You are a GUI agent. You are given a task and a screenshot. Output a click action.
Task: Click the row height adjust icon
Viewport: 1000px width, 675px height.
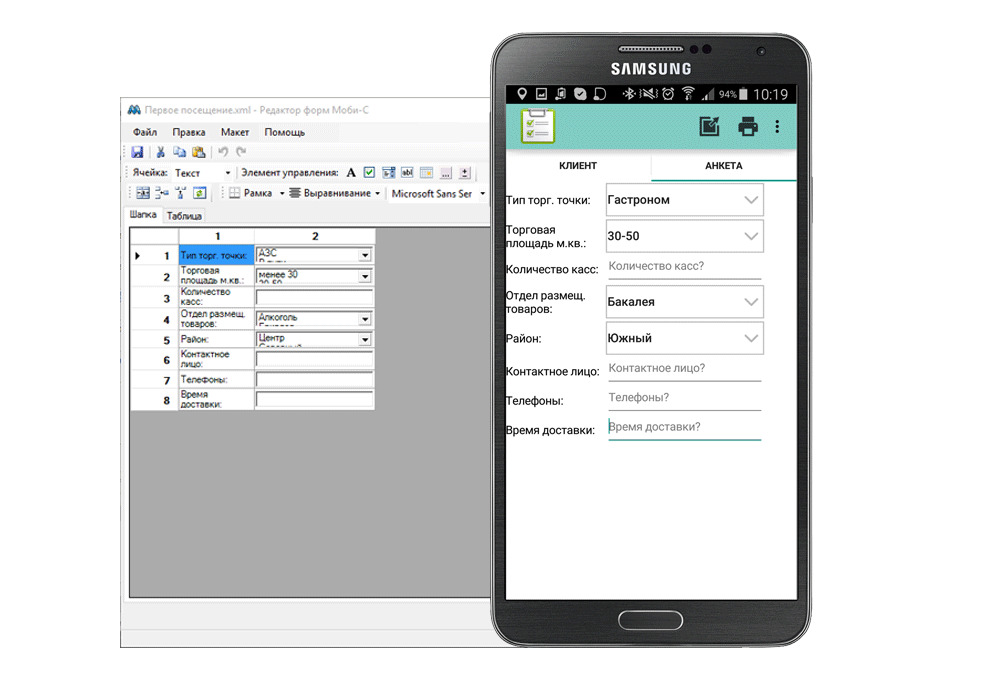pos(162,193)
